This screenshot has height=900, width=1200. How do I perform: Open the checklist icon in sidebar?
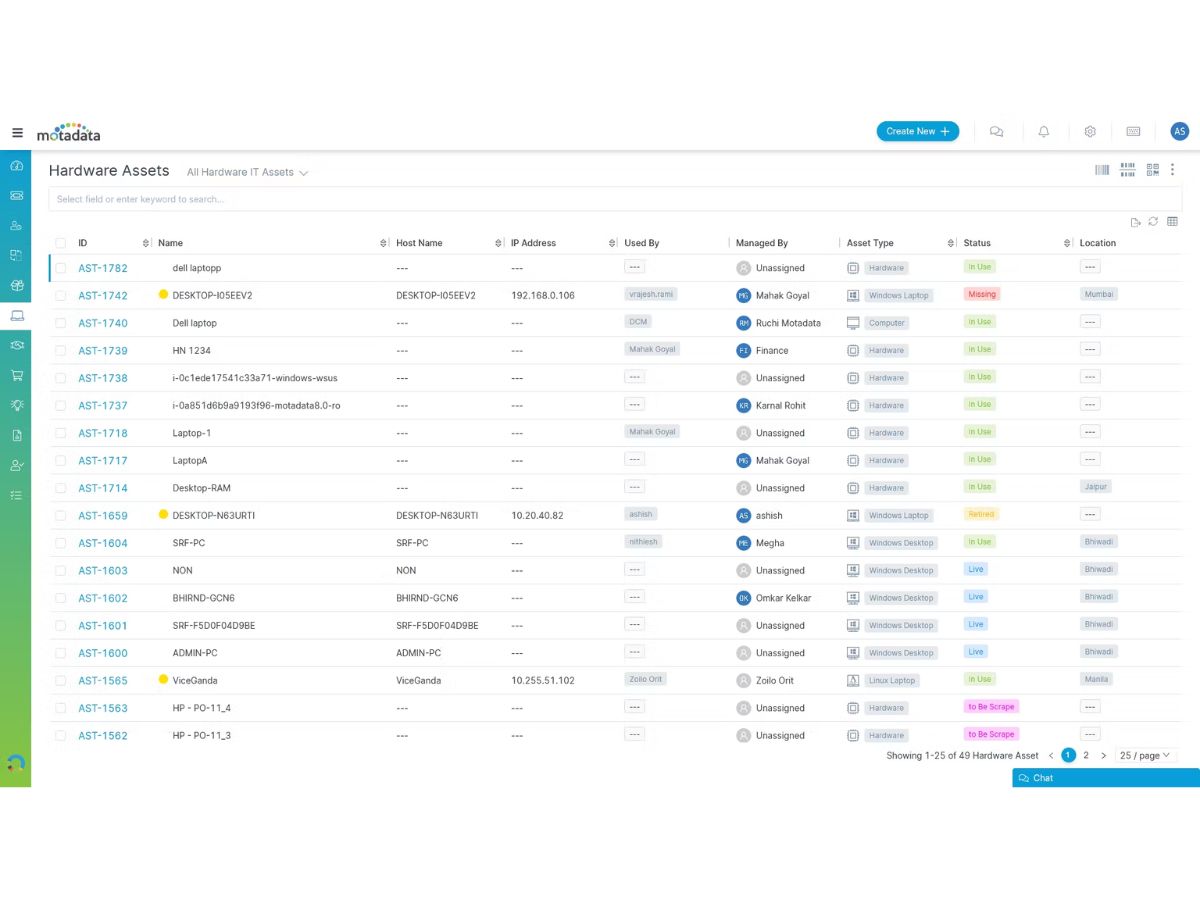click(16, 495)
